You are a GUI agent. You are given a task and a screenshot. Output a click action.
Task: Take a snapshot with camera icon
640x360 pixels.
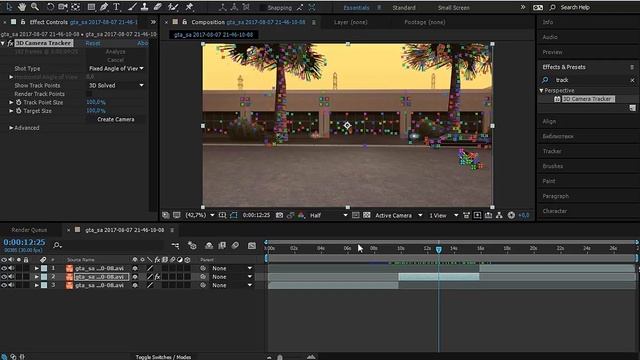point(279,215)
